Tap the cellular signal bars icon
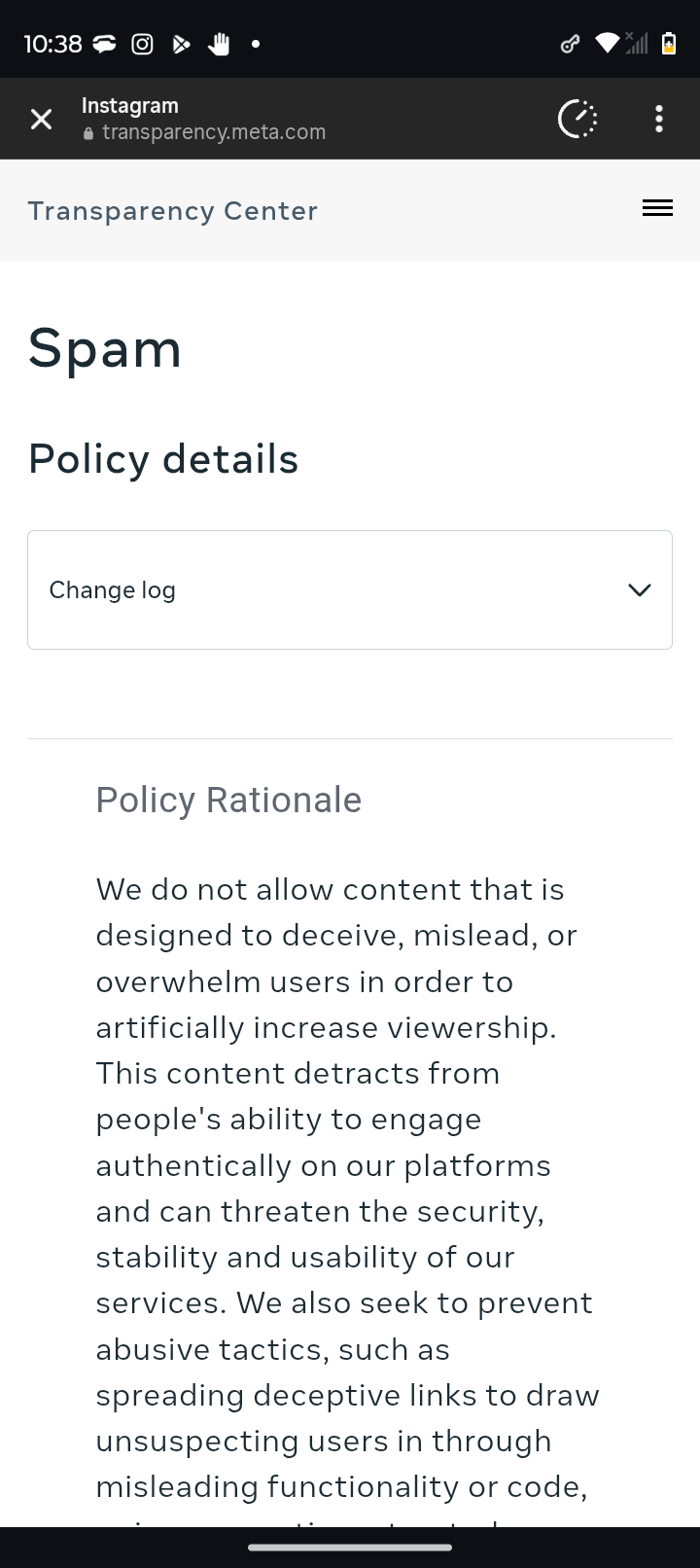Viewport: 700px width, 1568px height. coord(637,44)
